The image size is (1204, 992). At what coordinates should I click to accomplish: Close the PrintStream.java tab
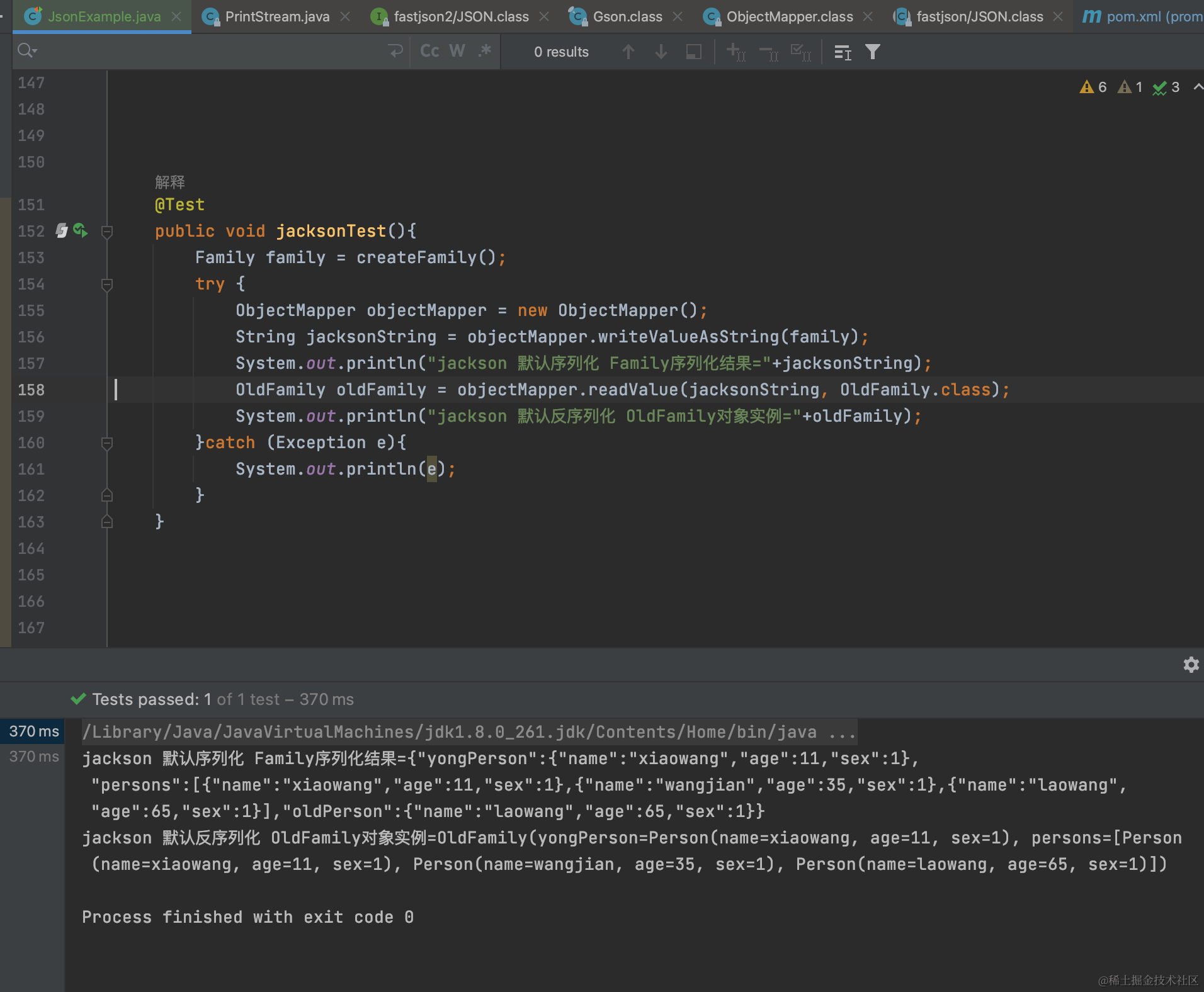coord(345,16)
